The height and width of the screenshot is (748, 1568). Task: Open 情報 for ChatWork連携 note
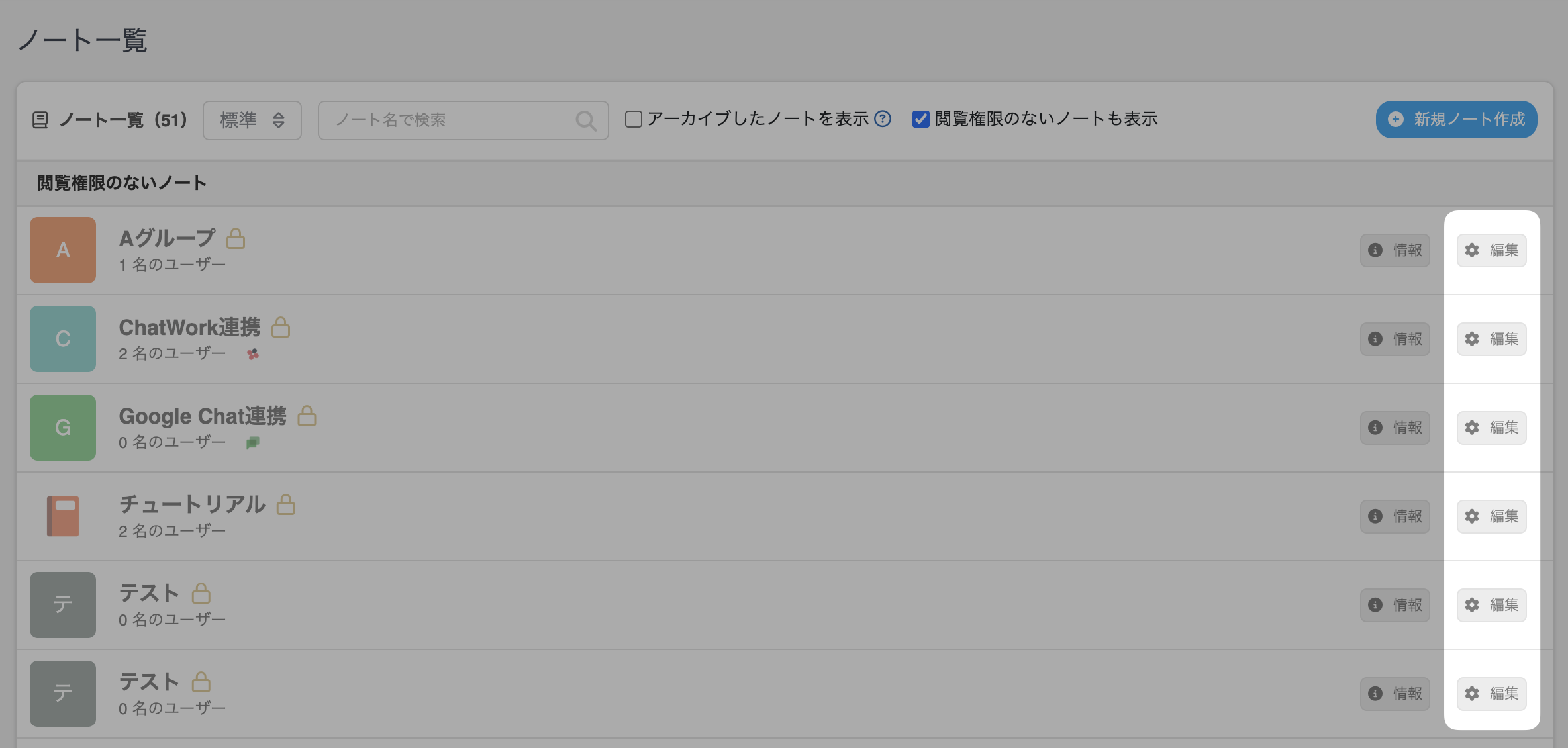click(1395, 339)
